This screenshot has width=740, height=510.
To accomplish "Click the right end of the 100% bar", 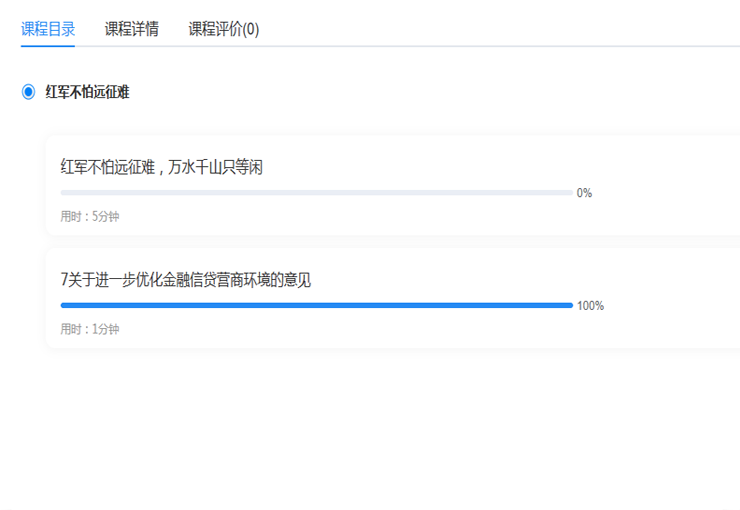I will pyautogui.click(x=570, y=305).
